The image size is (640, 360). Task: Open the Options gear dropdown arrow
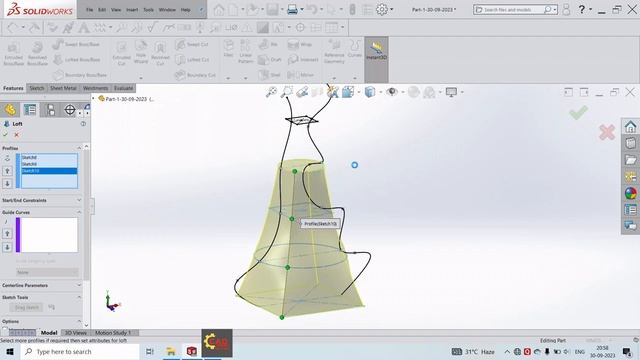(x=391, y=9)
